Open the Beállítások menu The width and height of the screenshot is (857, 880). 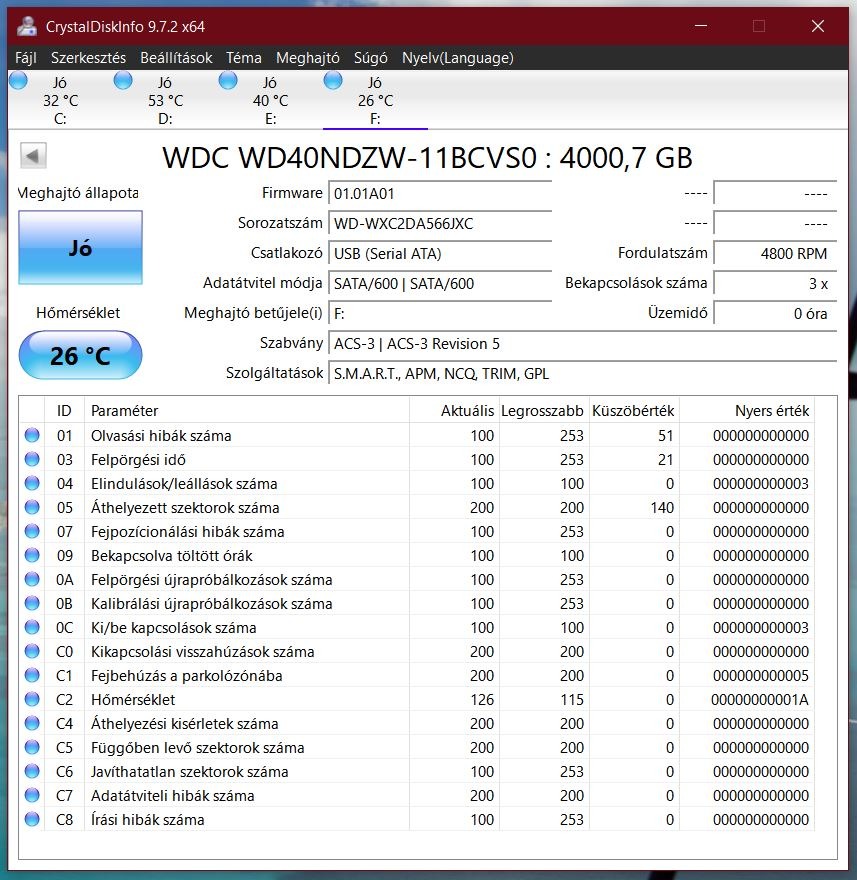[x=176, y=58]
